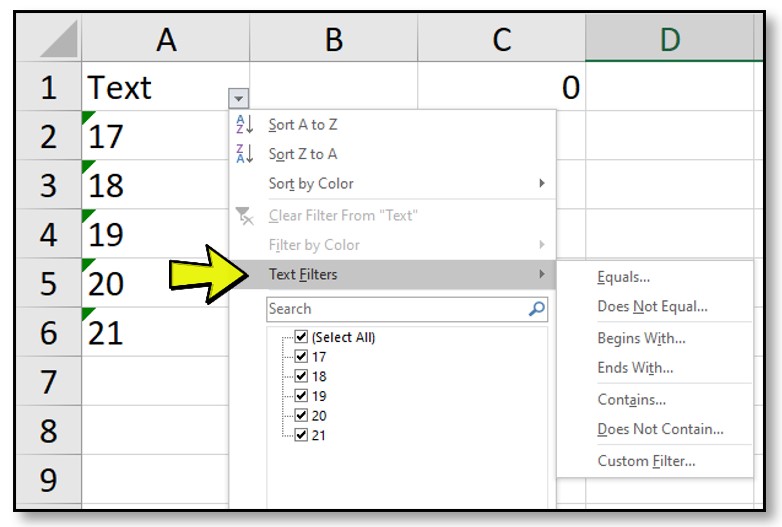Screen dimensions: 782x527
Task: Choose Equals... from Text Filters submenu
Action: tap(623, 277)
